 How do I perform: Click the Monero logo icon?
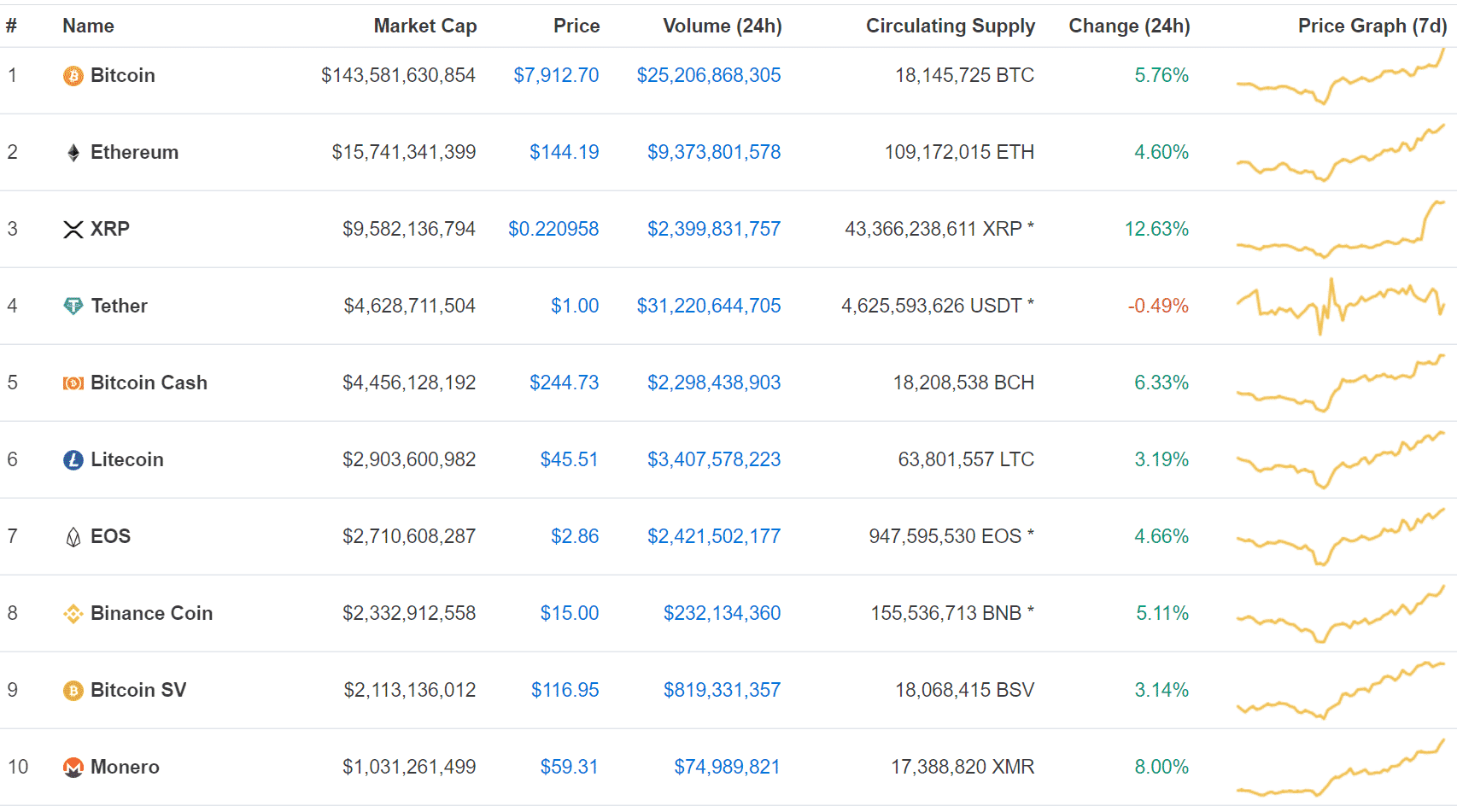click(73, 768)
